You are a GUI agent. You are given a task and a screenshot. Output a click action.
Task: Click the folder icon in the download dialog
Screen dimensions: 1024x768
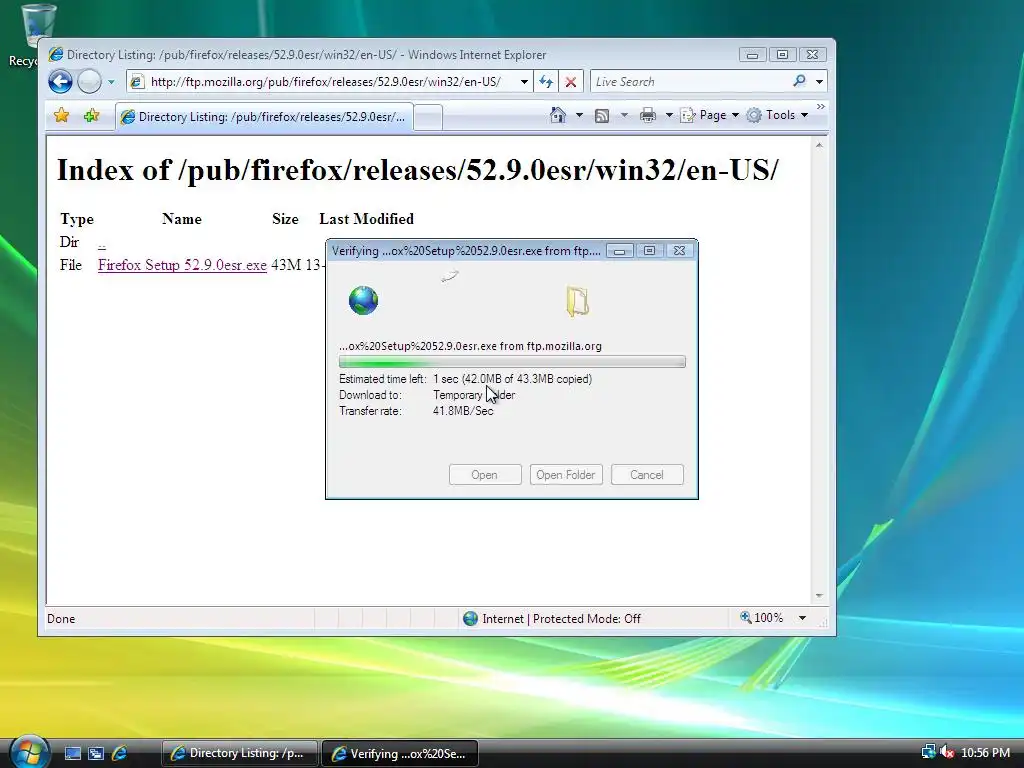(x=577, y=302)
